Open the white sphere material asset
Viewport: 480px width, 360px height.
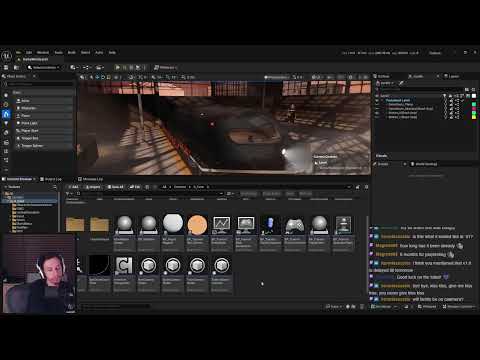pyautogui.click(x=173, y=224)
